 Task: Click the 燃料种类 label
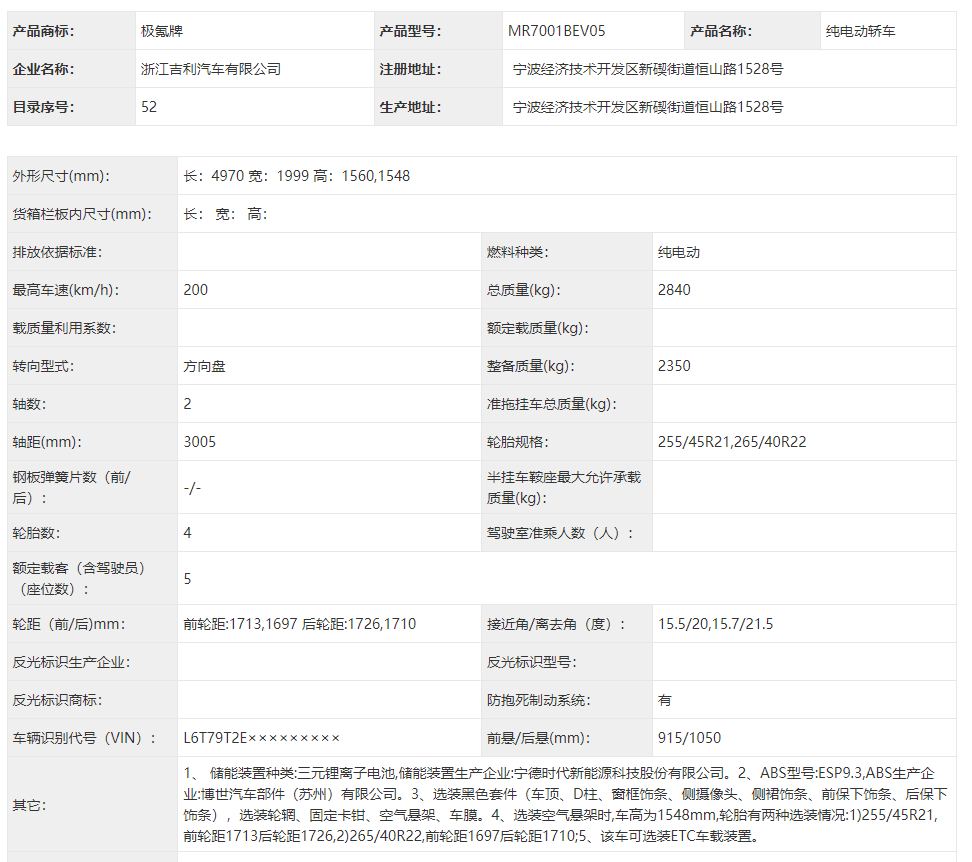click(518, 252)
